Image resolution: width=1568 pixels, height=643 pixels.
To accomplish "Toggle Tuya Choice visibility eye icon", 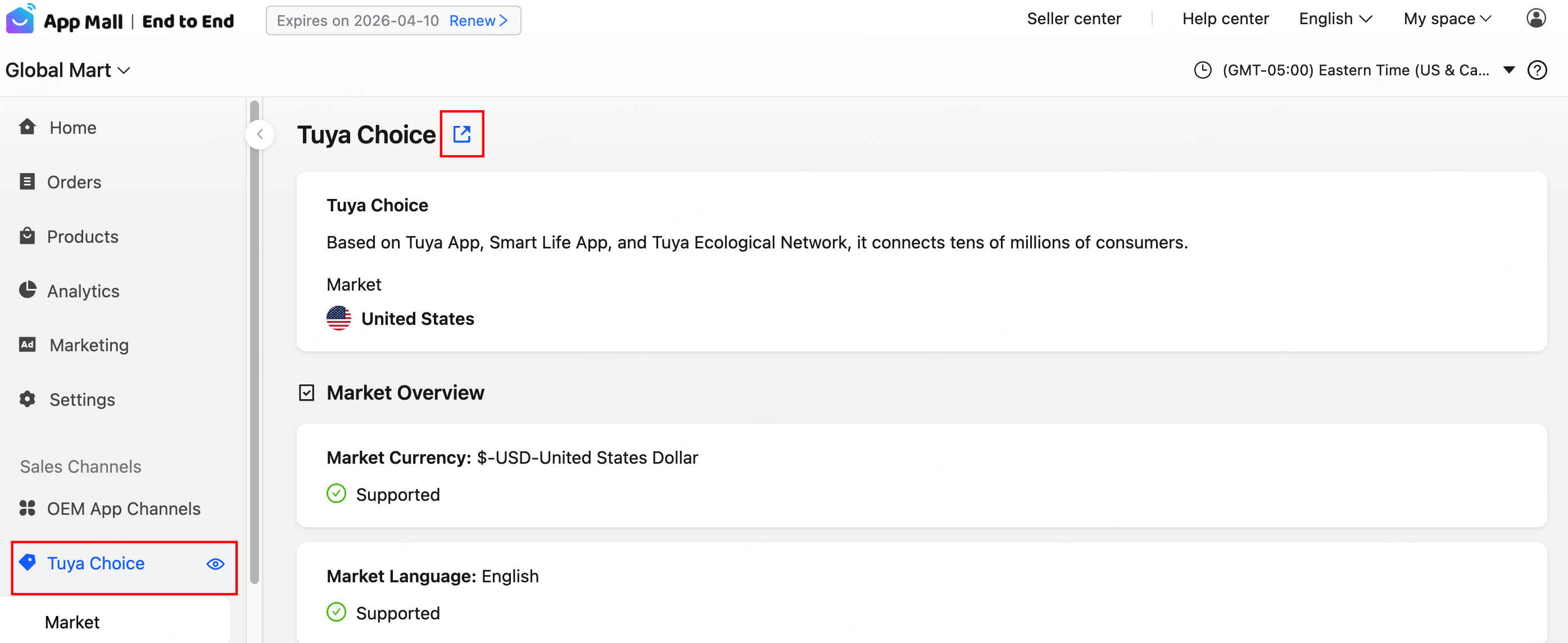I will pos(215,564).
